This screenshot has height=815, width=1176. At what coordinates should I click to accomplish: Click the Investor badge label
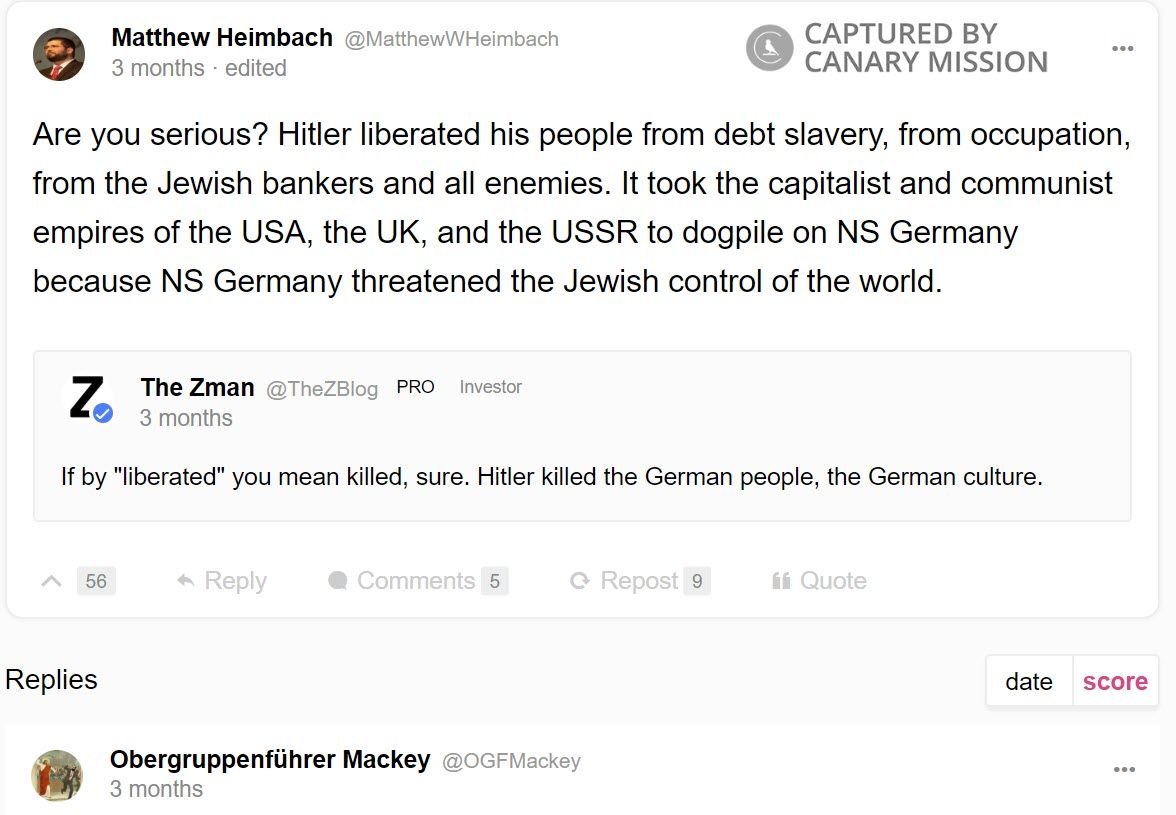490,387
